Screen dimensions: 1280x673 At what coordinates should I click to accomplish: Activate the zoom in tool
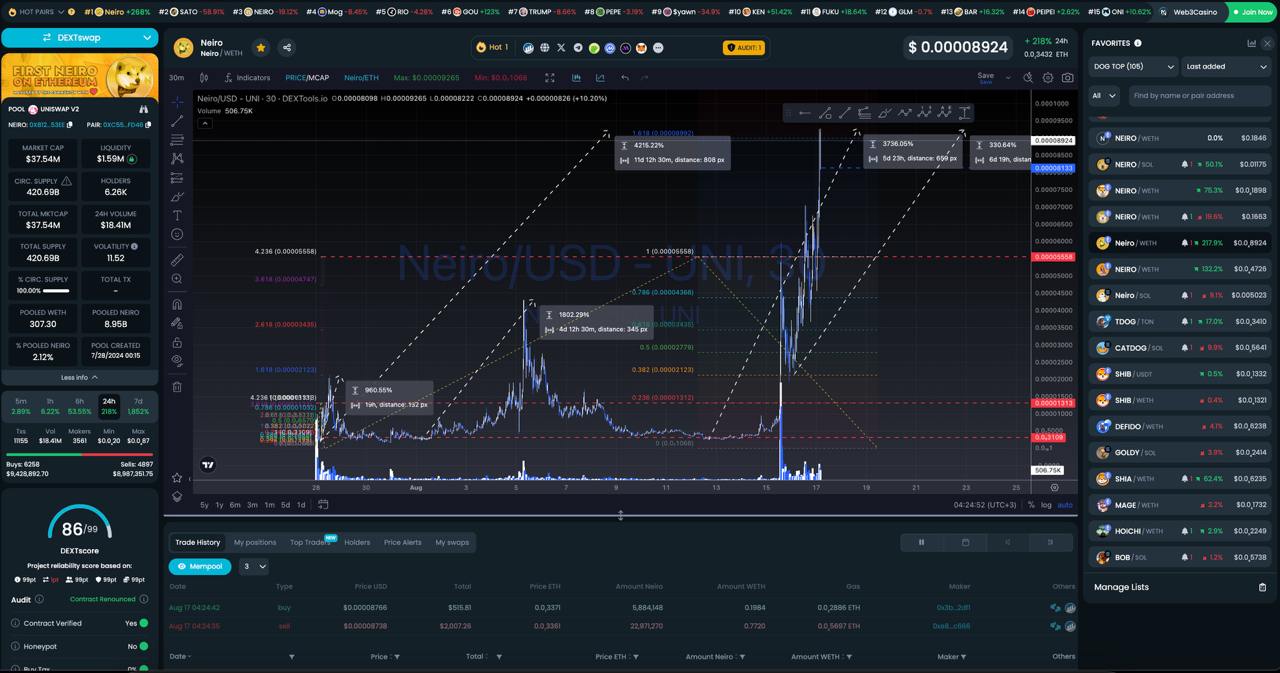click(x=177, y=279)
